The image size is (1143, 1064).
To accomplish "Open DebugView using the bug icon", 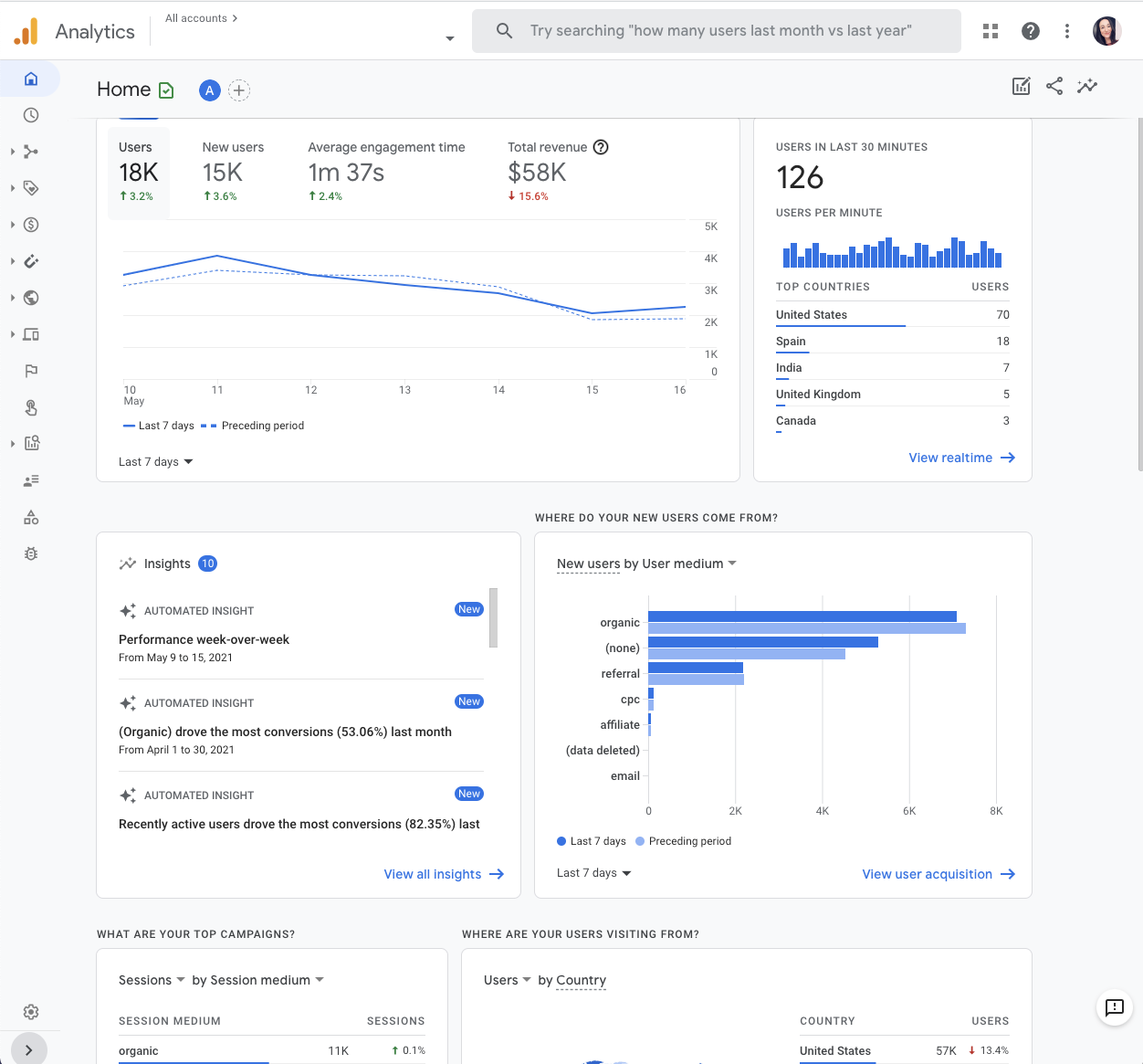I will 30,553.
